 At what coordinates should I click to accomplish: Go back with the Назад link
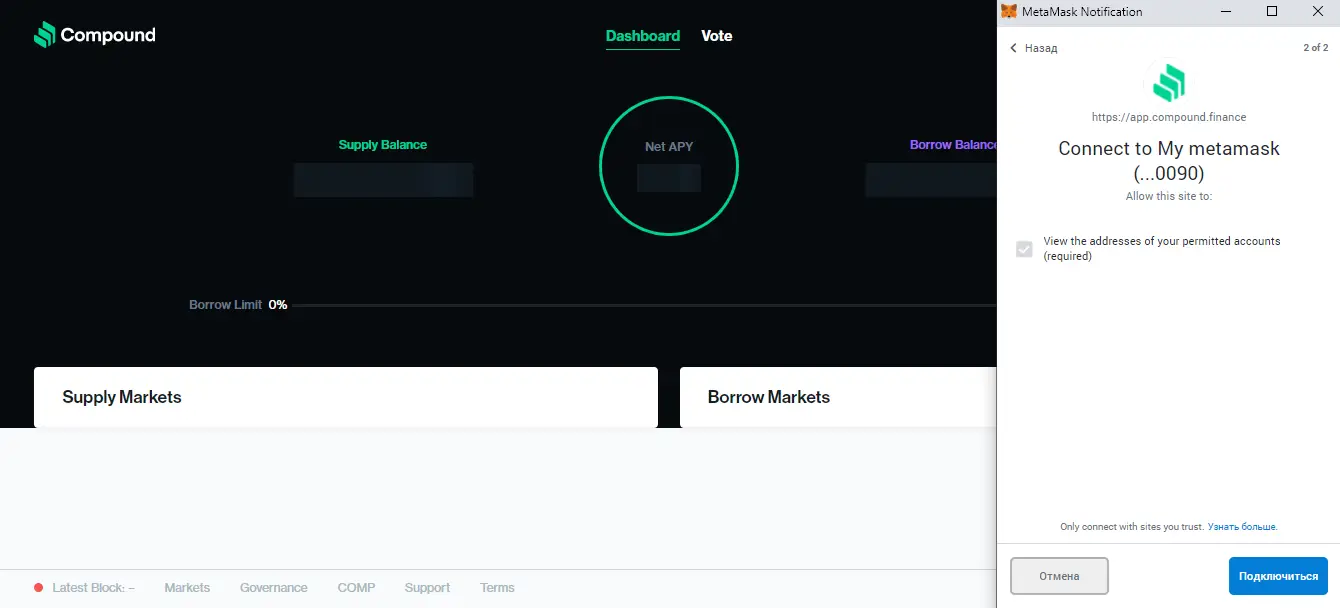point(1033,48)
